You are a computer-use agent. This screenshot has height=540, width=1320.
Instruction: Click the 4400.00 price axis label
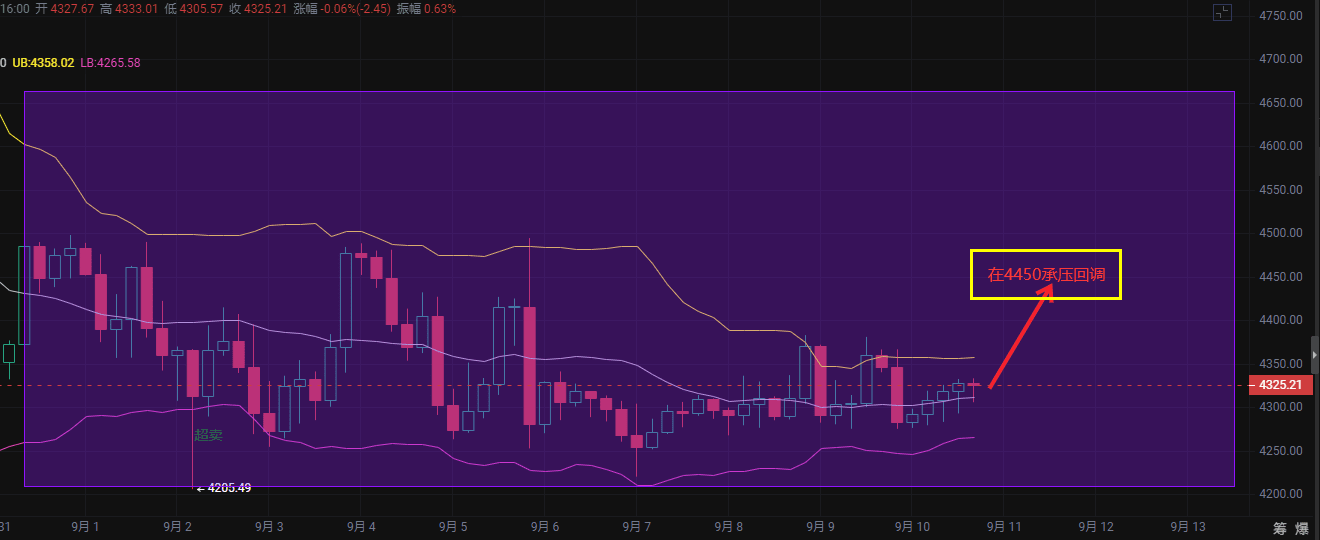[x=1280, y=320]
